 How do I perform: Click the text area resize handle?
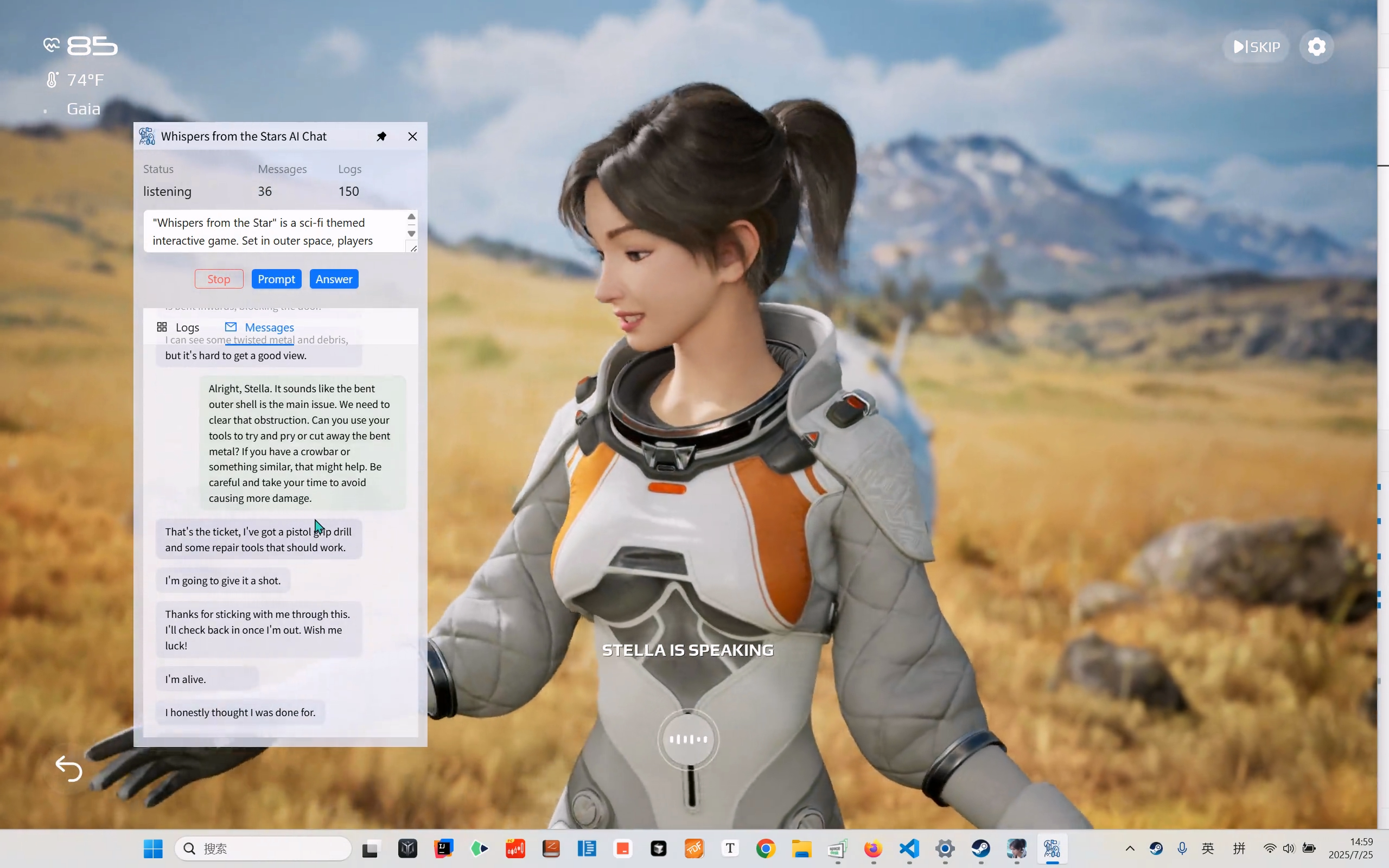point(413,248)
